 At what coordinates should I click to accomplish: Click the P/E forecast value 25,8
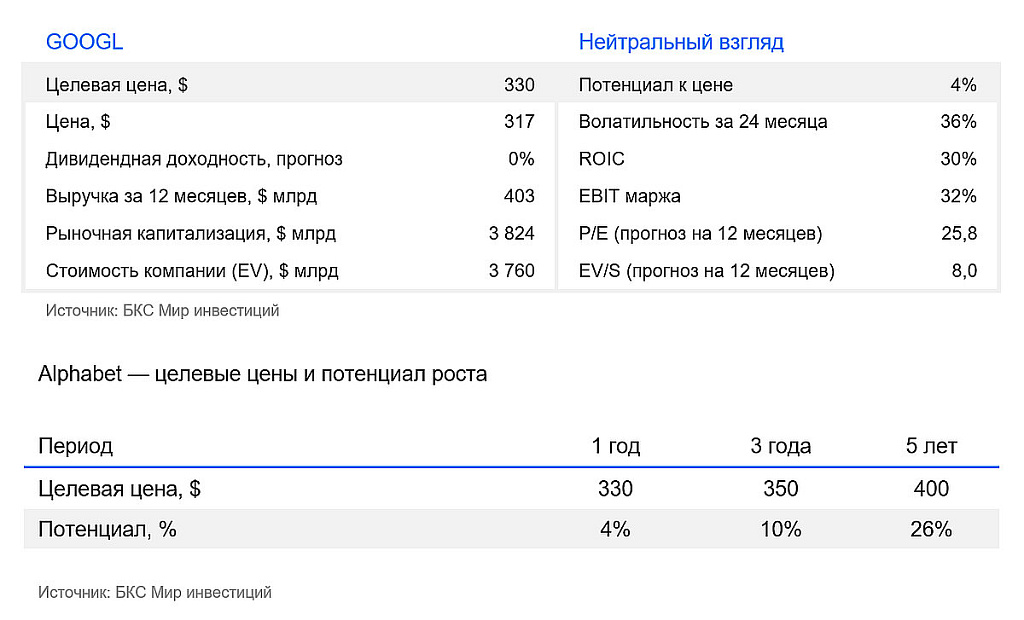959,234
